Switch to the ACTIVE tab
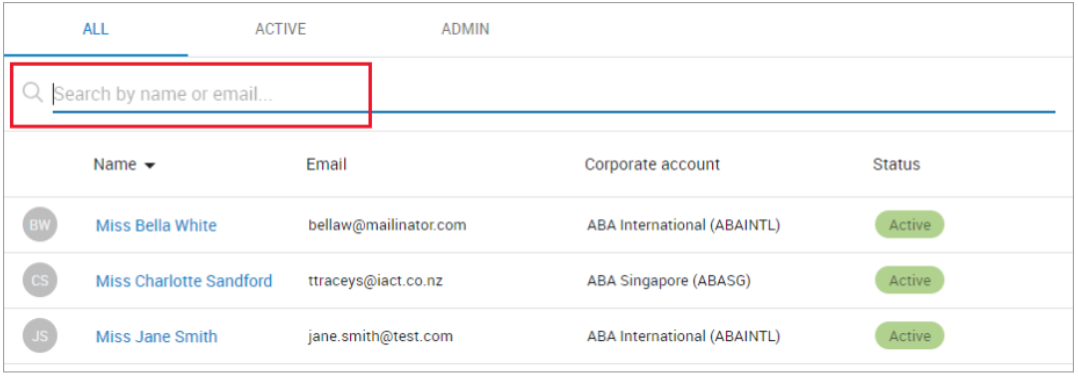 (x=280, y=30)
